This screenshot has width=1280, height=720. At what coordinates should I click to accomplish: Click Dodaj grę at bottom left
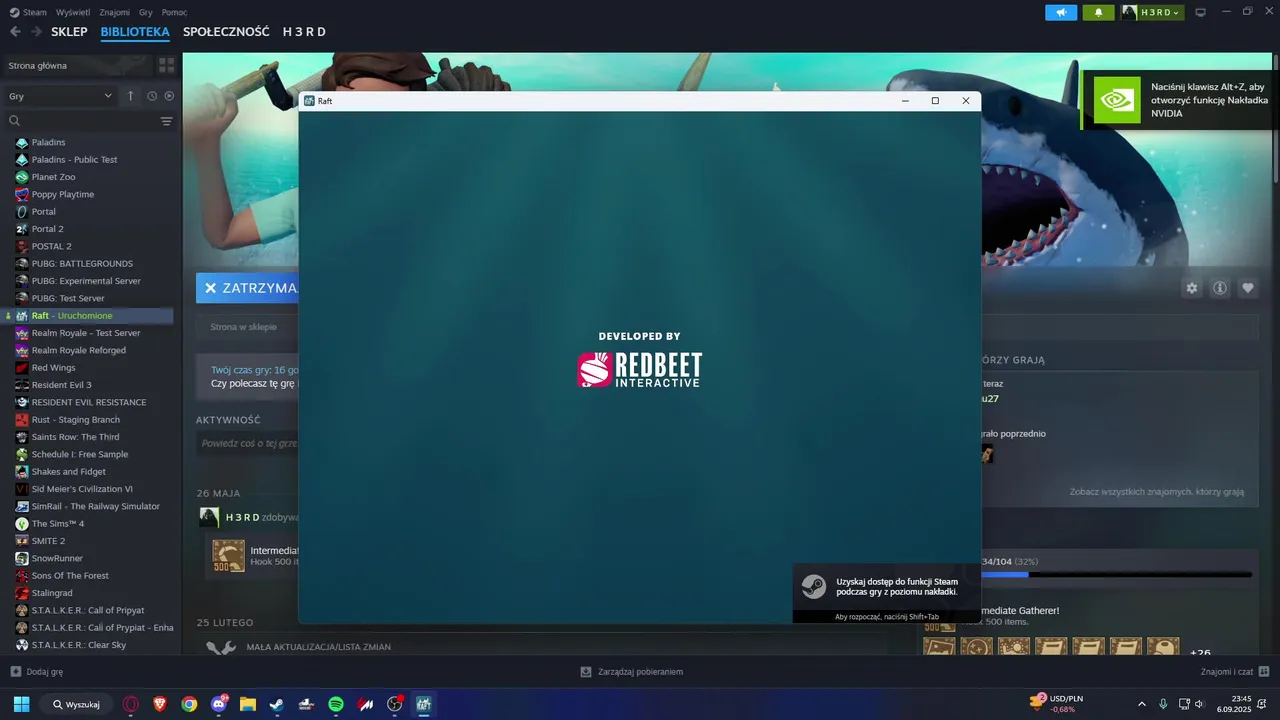[x=37, y=672]
